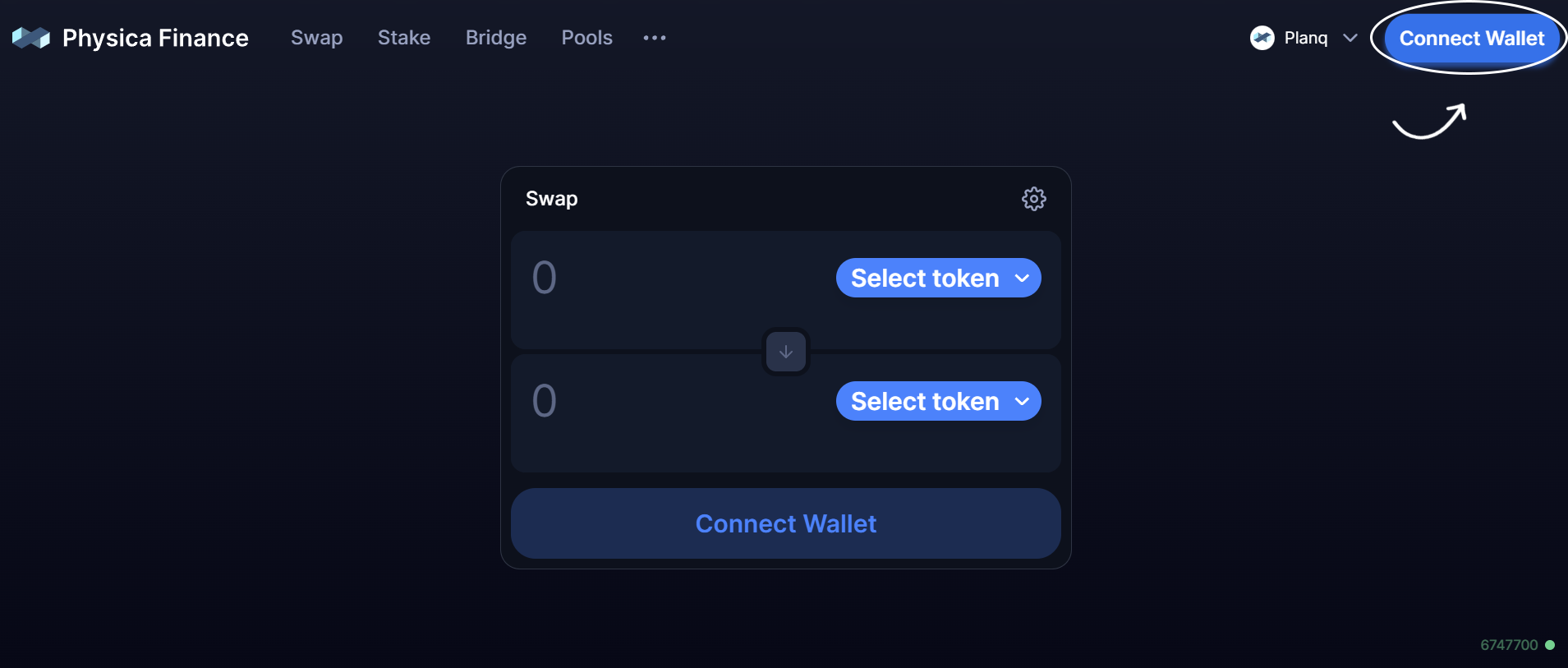The image size is (1568, 668).
Task: Open the bottom Select token dropdown
Action: click(938, 402)
